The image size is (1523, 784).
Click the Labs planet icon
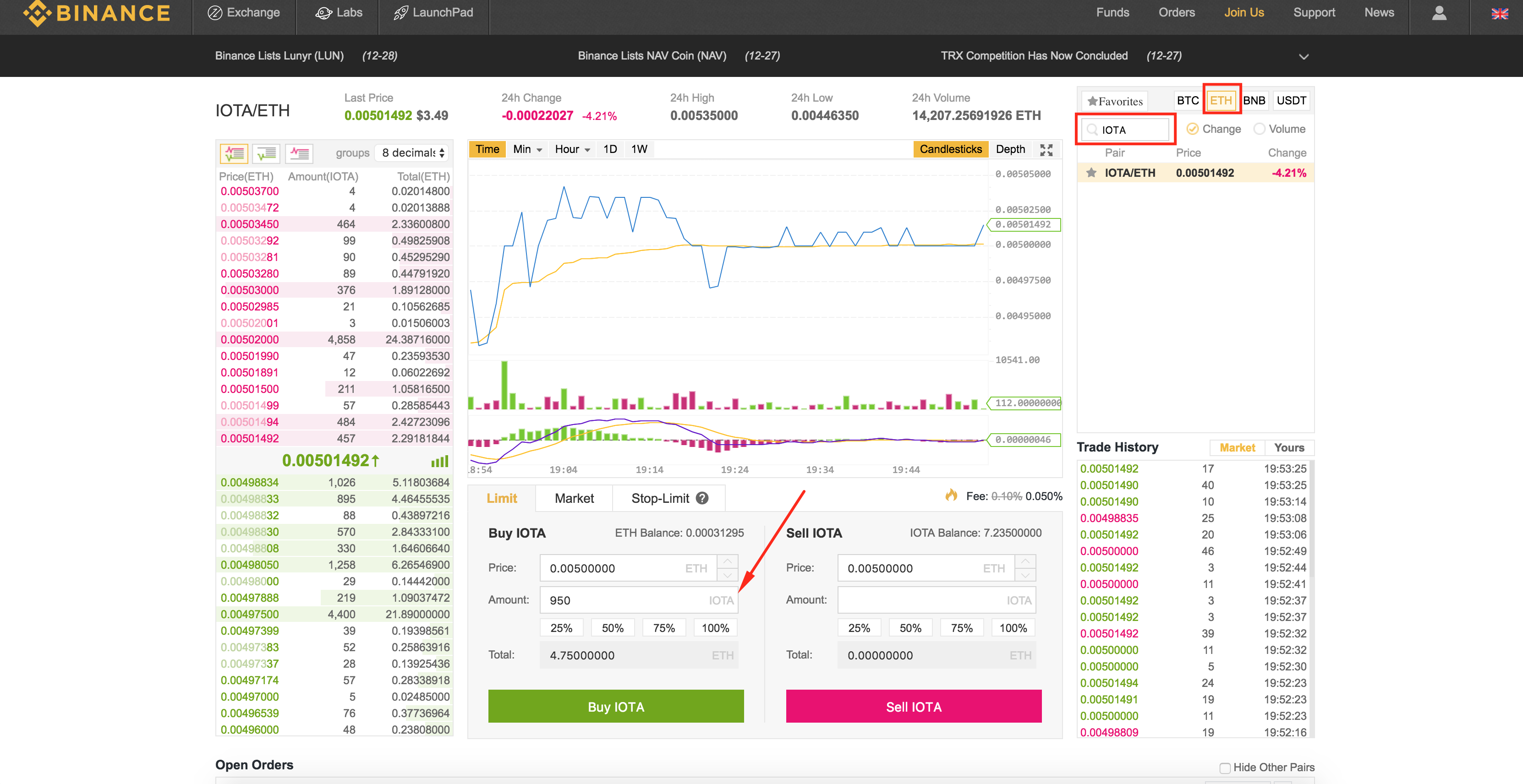323,12
